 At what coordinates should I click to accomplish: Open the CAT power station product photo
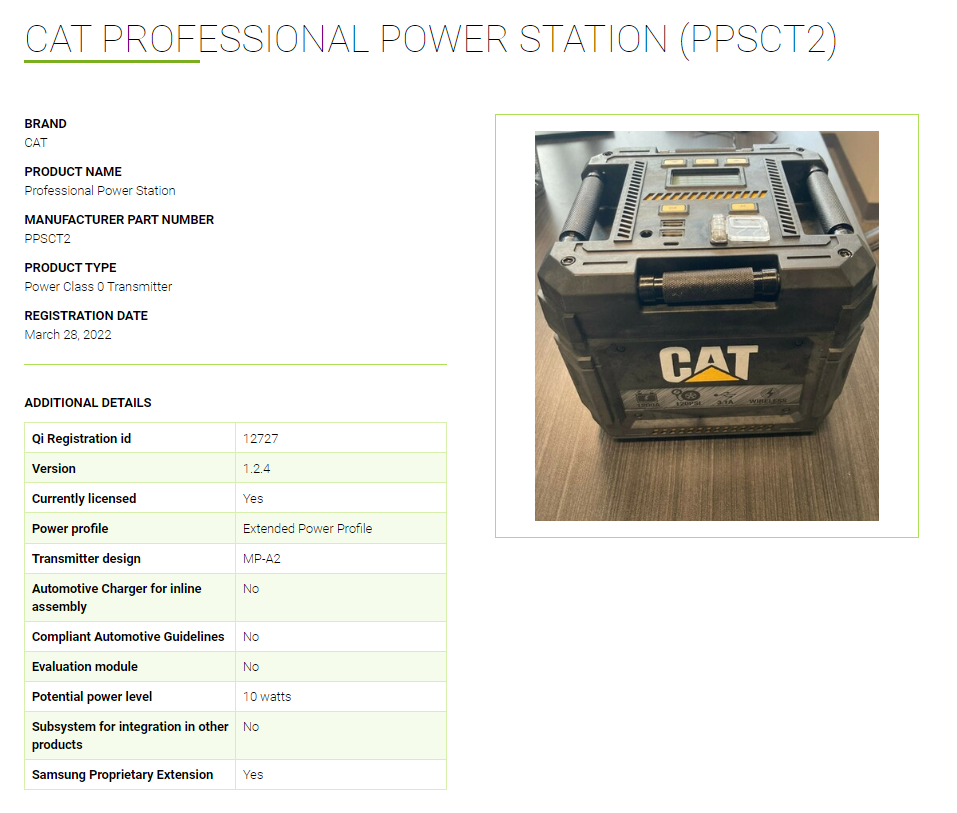(706, 325)
